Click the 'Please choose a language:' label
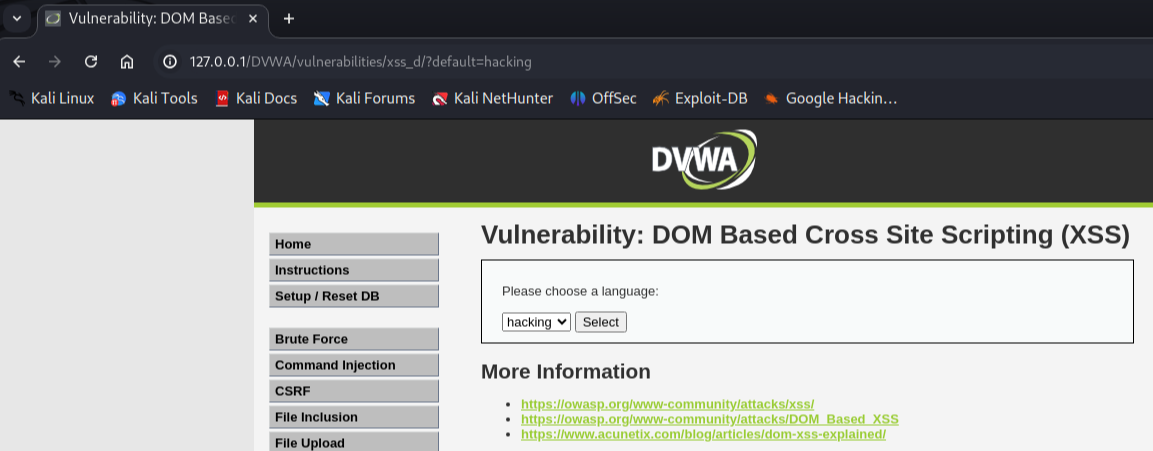 [x=580, y=291]
